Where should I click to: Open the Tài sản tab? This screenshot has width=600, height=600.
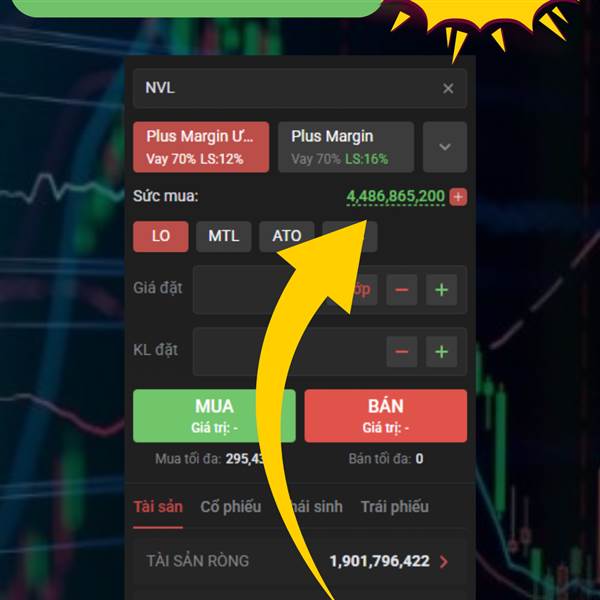point(158,507)
